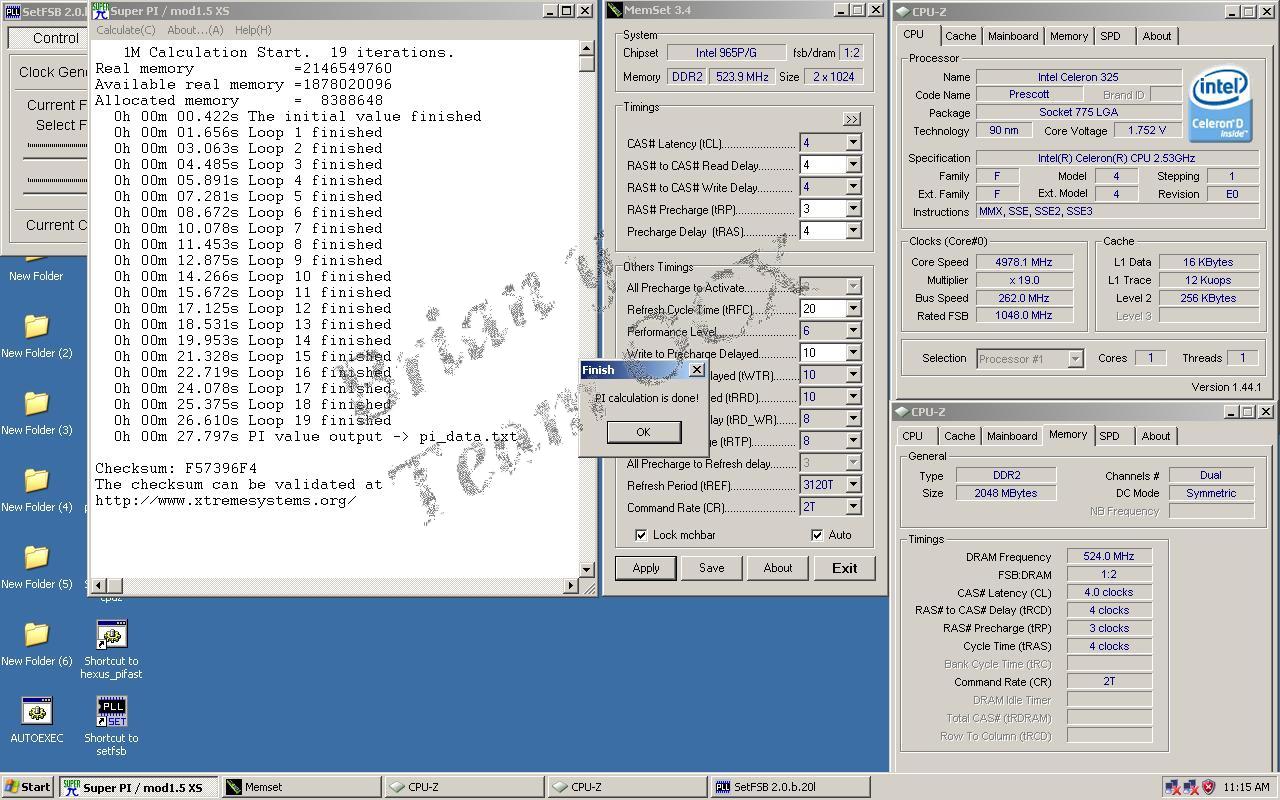The image size is (1280, 800).
Task: Click the Core Speed value field
Action: (x=1023, y=262)
